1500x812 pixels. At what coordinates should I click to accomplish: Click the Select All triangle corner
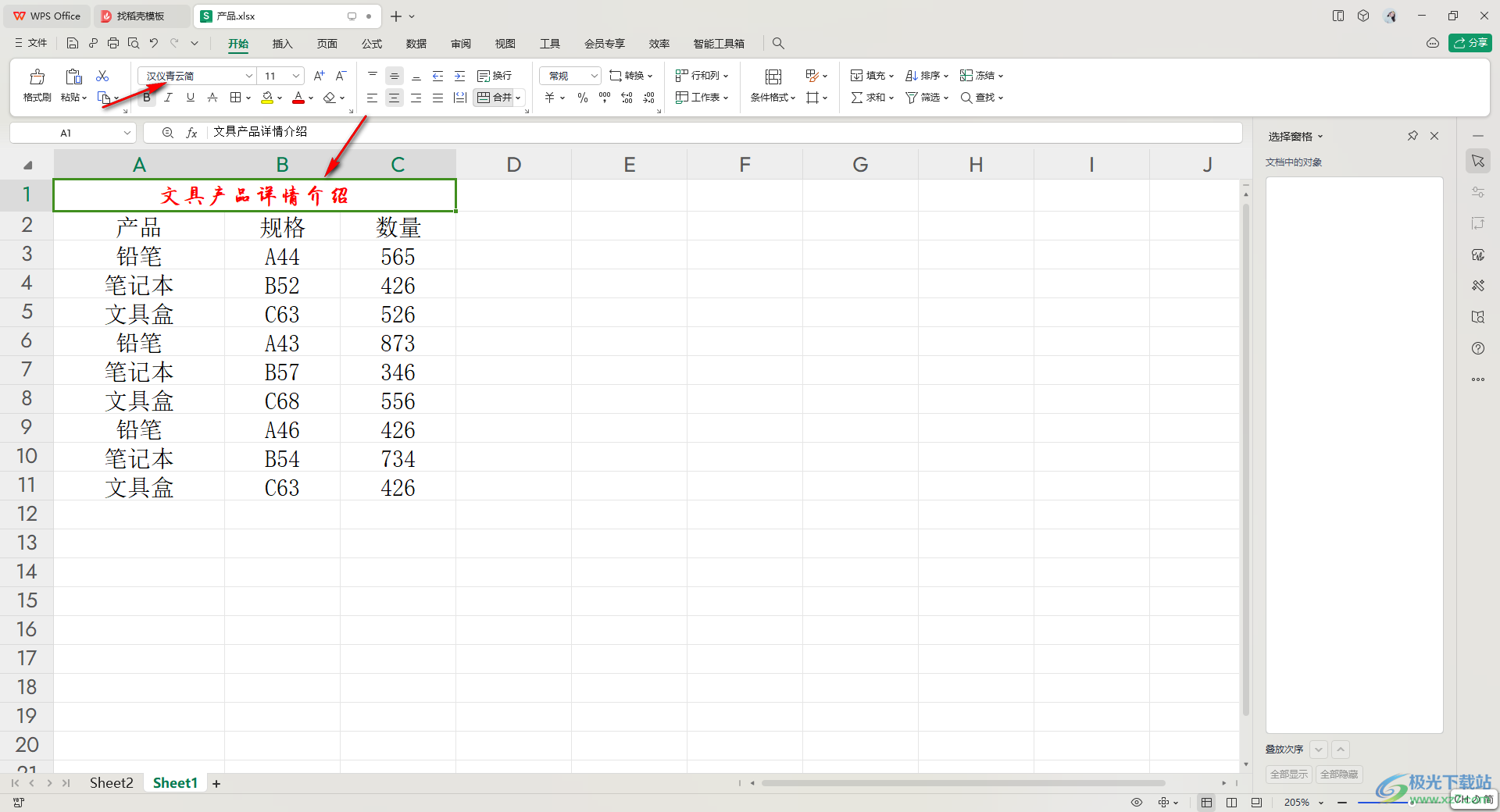click(28, 165)
